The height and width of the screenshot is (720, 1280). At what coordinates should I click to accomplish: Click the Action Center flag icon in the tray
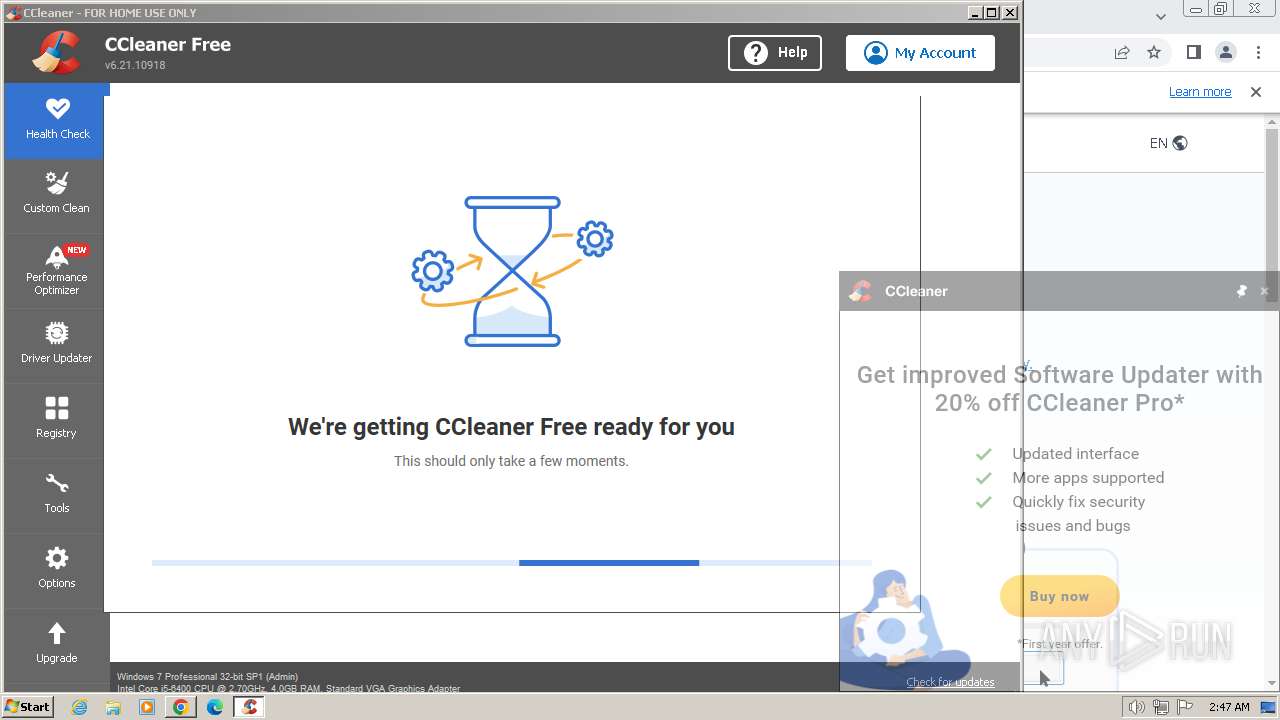[1184, 707]
